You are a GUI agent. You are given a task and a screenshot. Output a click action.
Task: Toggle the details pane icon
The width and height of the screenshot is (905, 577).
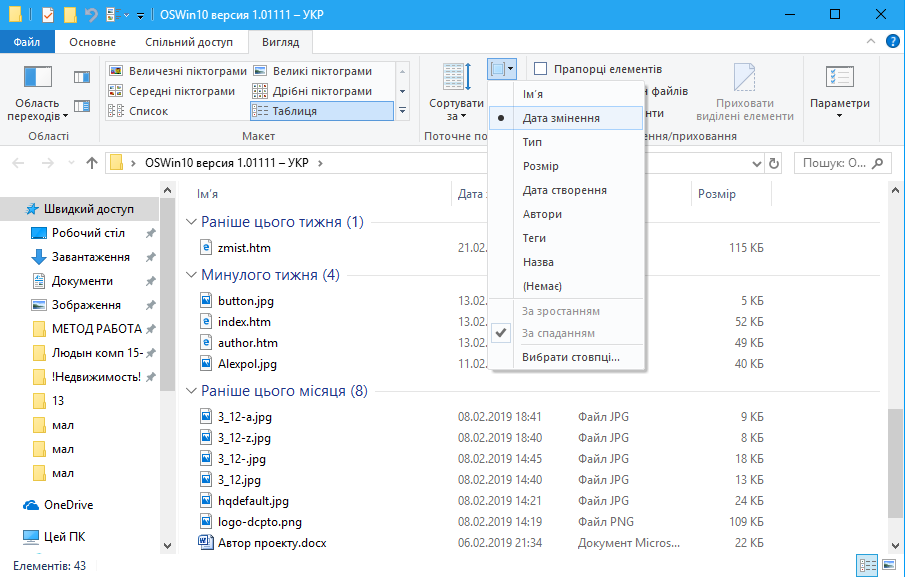[x=82, y=106]
